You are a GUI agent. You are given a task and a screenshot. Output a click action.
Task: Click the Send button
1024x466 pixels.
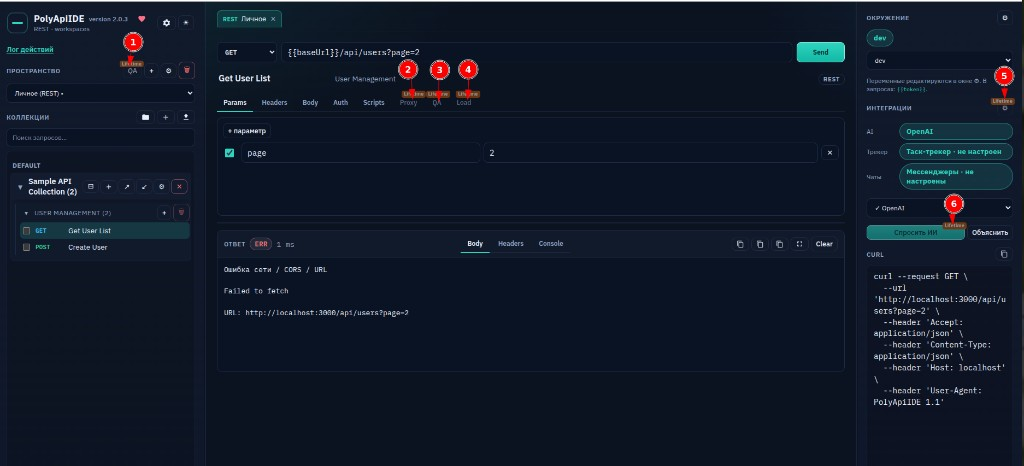(820, 52)
